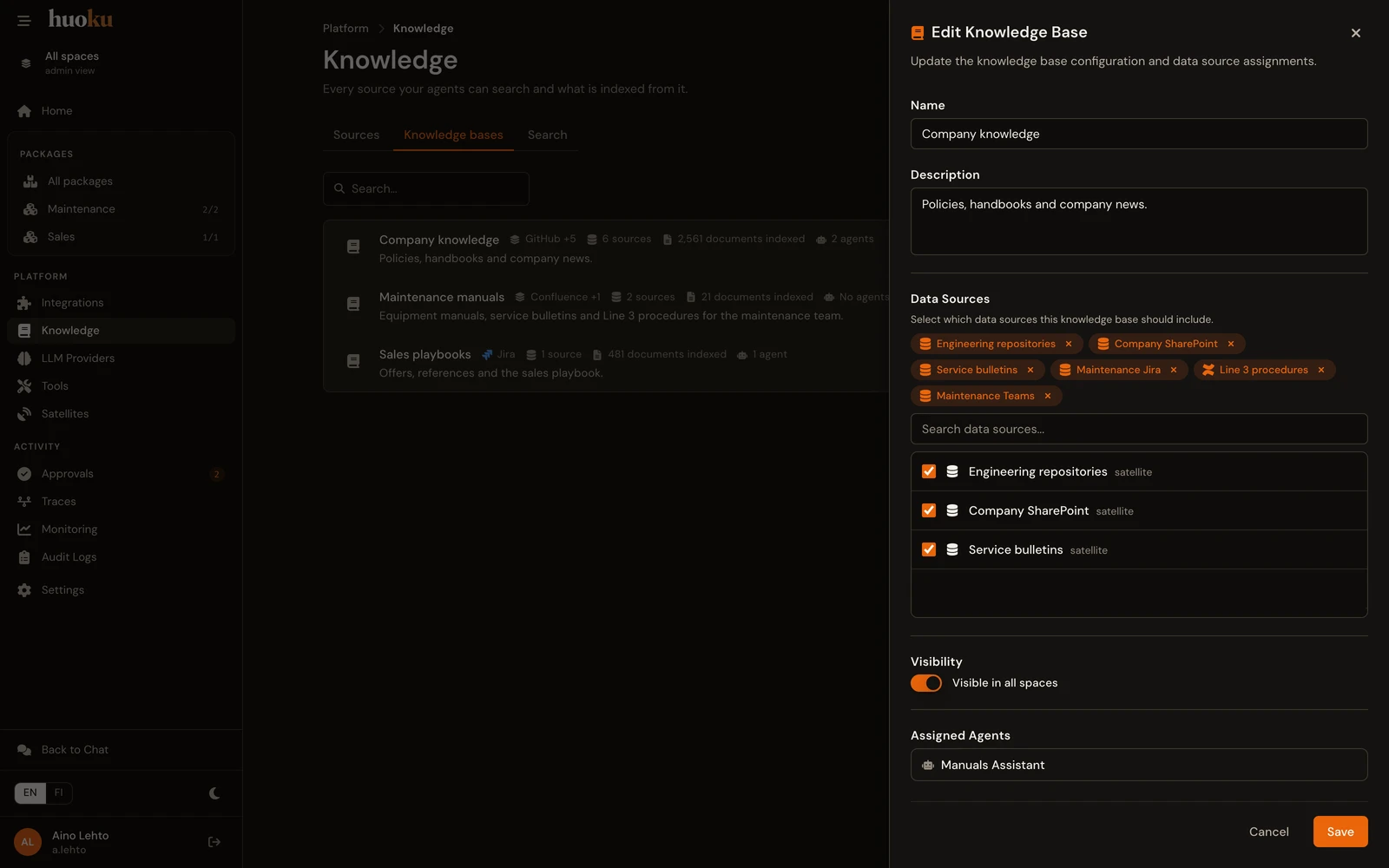This screenshot has width=1389, height=868.
Task: Click the Description text area
Action: (1139, 221)
